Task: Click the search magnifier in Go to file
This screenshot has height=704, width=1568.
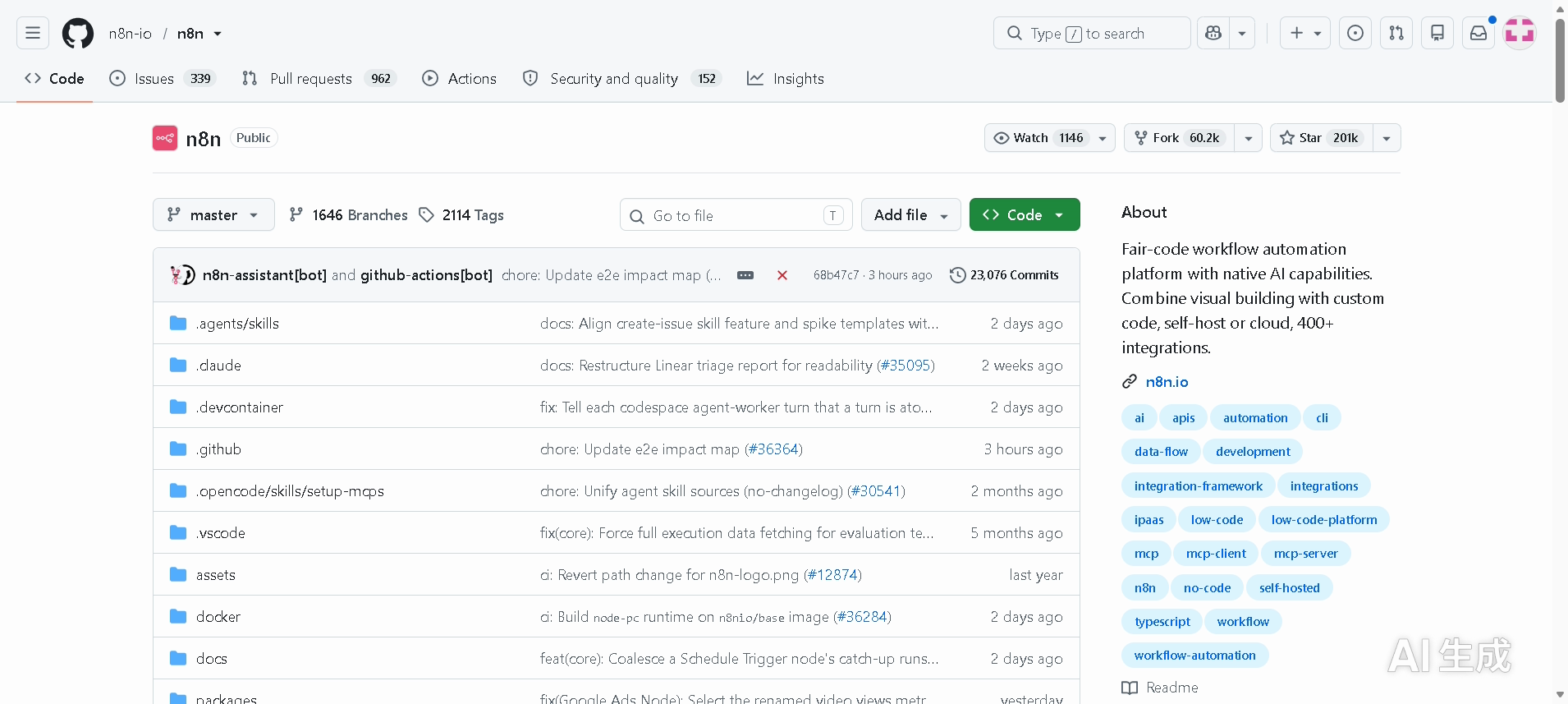Action: pyautogui.click(x=636, y=216)
